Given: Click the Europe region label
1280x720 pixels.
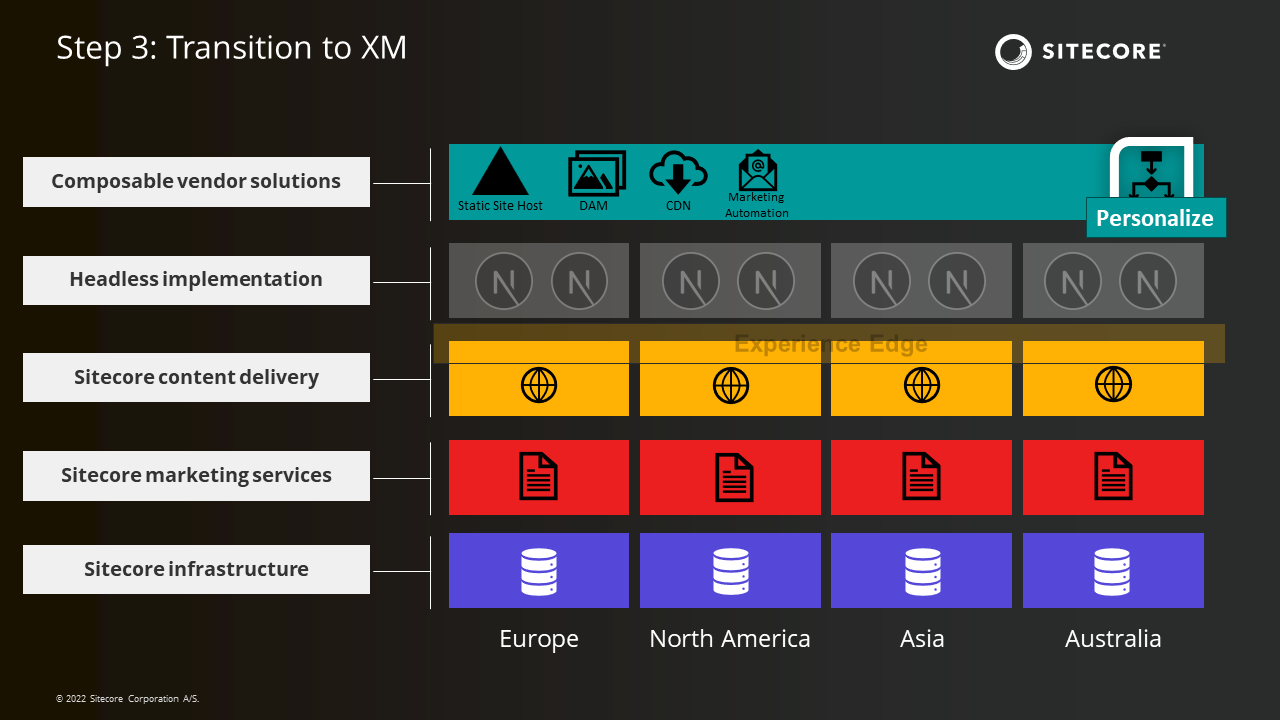Looking at the screenshot, I should coord(539,639).
